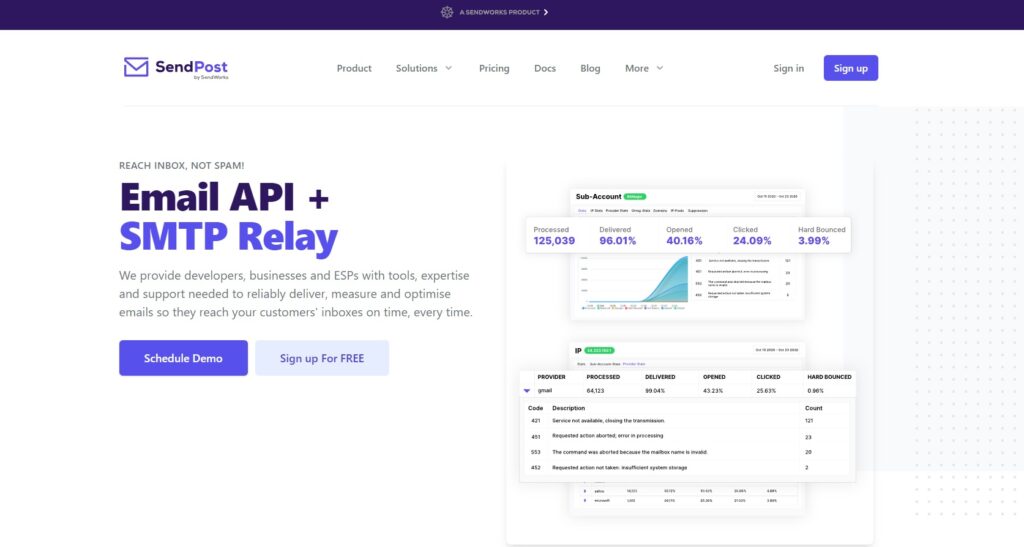Open the Docs navigation link
1024x547 pixels.
545,68
